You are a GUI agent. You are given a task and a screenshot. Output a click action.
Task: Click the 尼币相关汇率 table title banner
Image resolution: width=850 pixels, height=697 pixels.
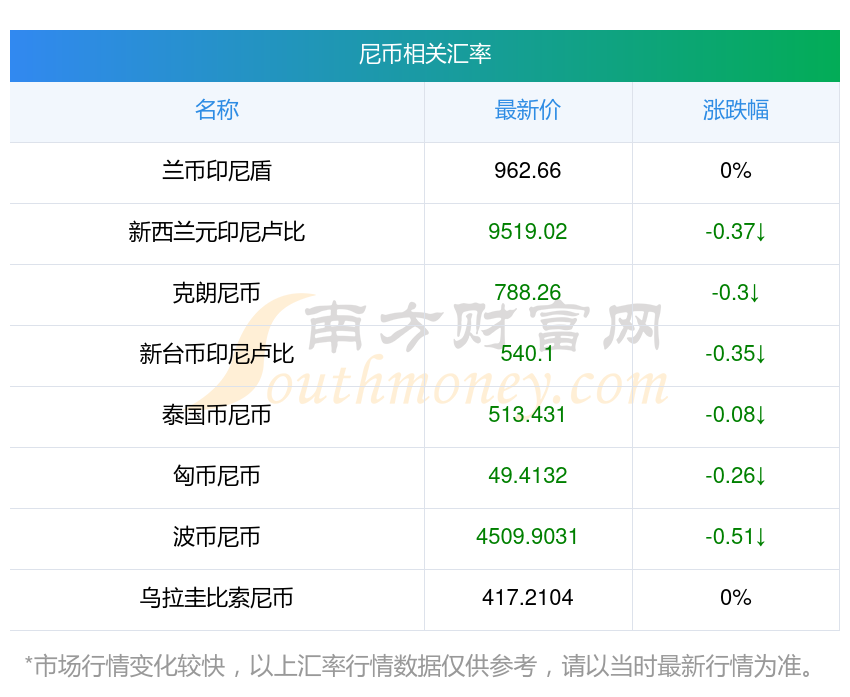coord(425,54)
